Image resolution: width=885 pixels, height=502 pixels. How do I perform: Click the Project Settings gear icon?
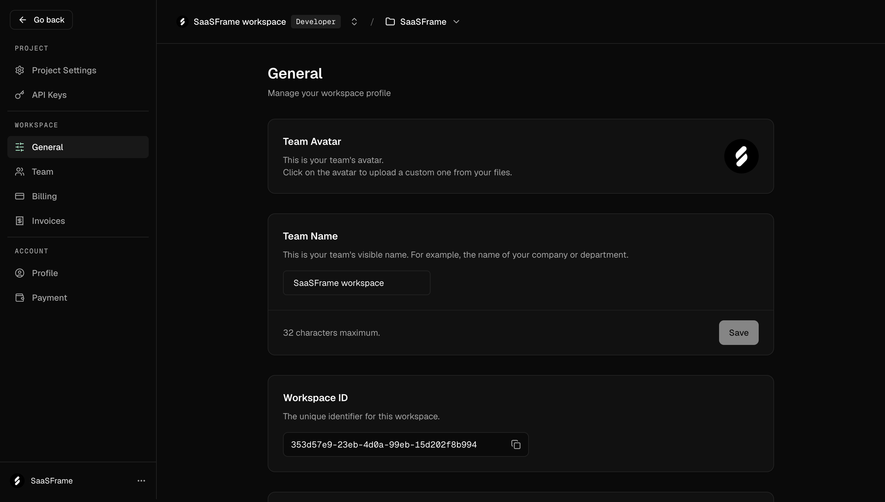20,70
